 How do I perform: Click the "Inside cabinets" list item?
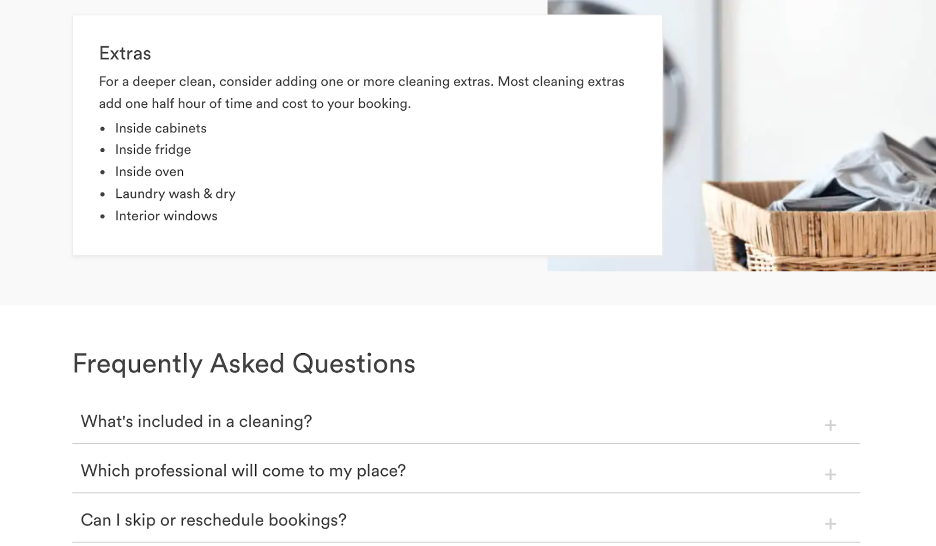pos(160,128)
